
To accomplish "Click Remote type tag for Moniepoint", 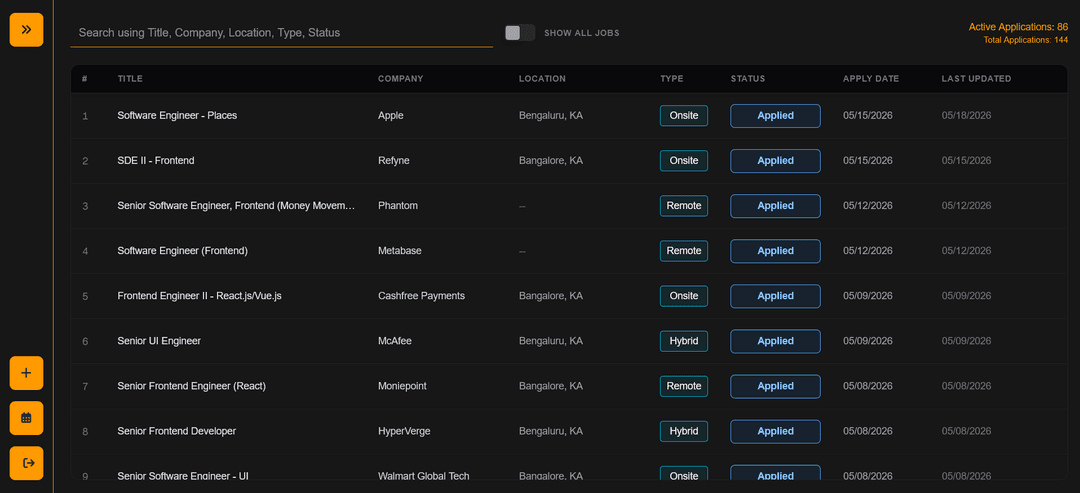I will 684,386.
